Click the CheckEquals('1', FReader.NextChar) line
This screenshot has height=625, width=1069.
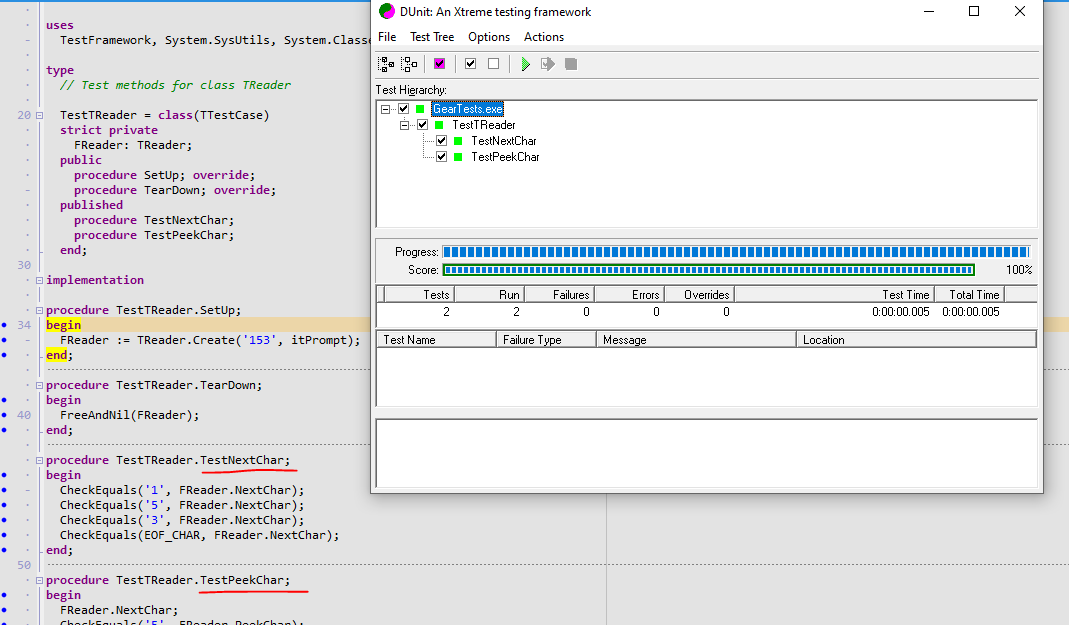pos(182,490)
